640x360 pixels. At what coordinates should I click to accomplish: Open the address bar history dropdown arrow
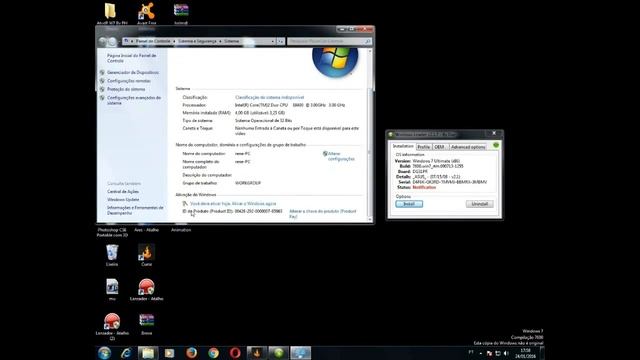point(273,41)
